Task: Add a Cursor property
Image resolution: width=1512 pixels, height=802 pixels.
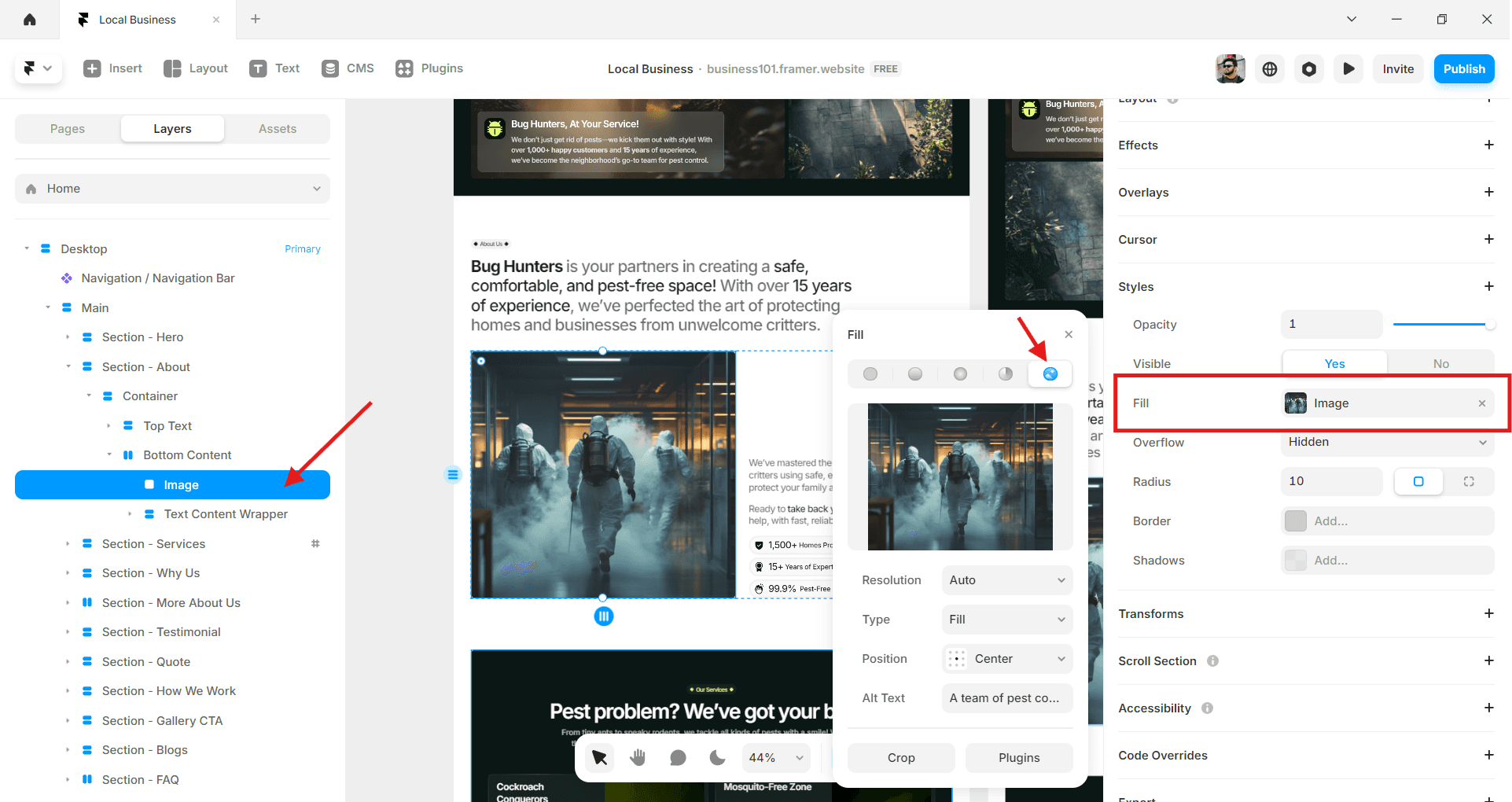Action: click(x=1488, y=239)
